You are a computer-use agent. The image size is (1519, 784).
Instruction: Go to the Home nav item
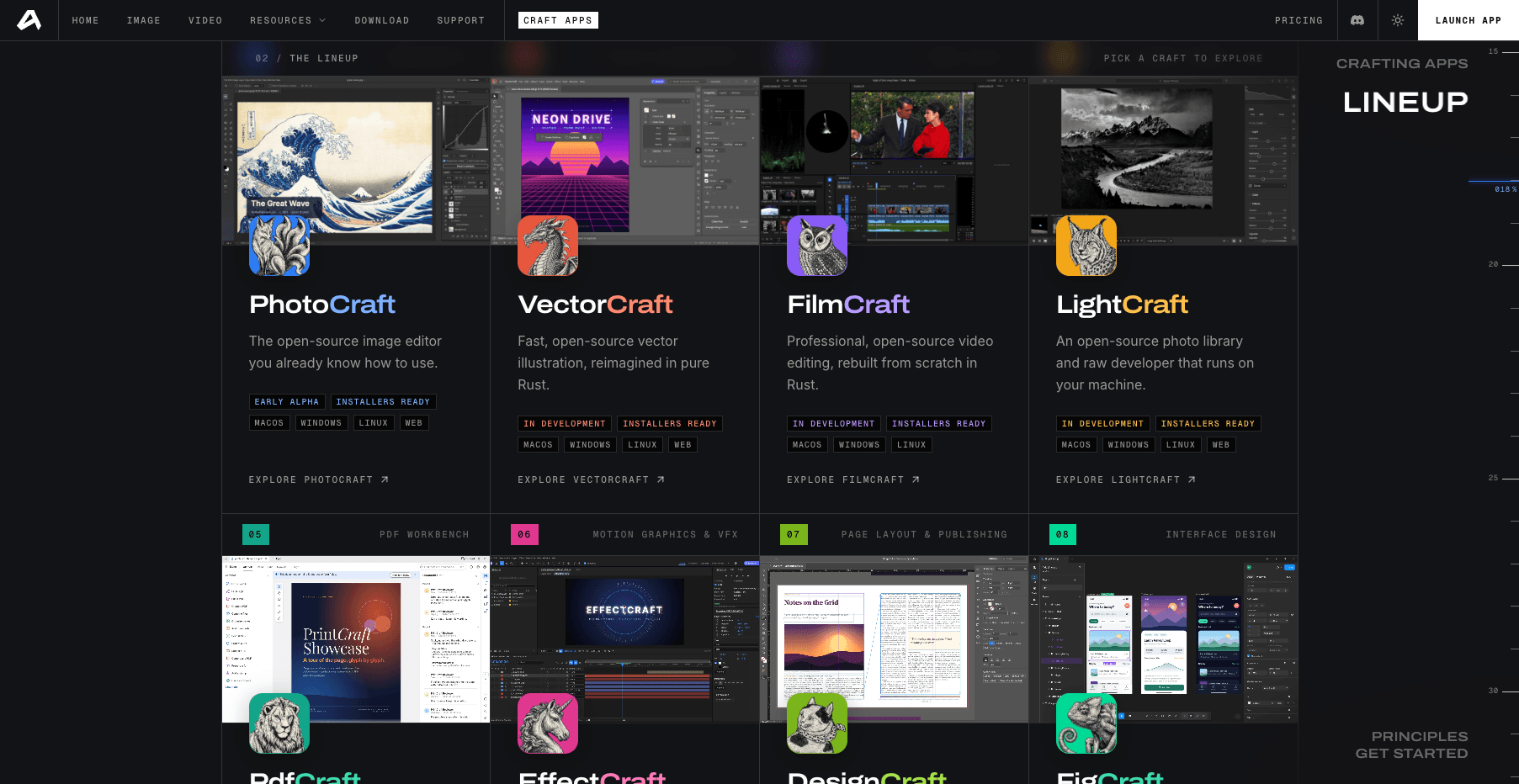[86, 20]
